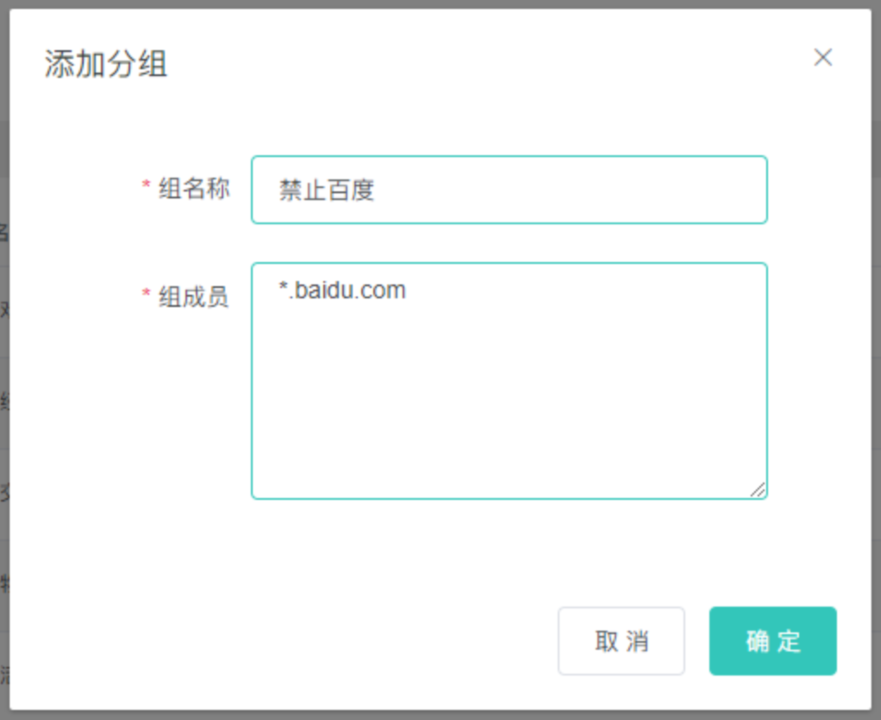This screenshot has height=720, width=881.
Task: Click the red asterisk beside 组成员
Action: 146,295
